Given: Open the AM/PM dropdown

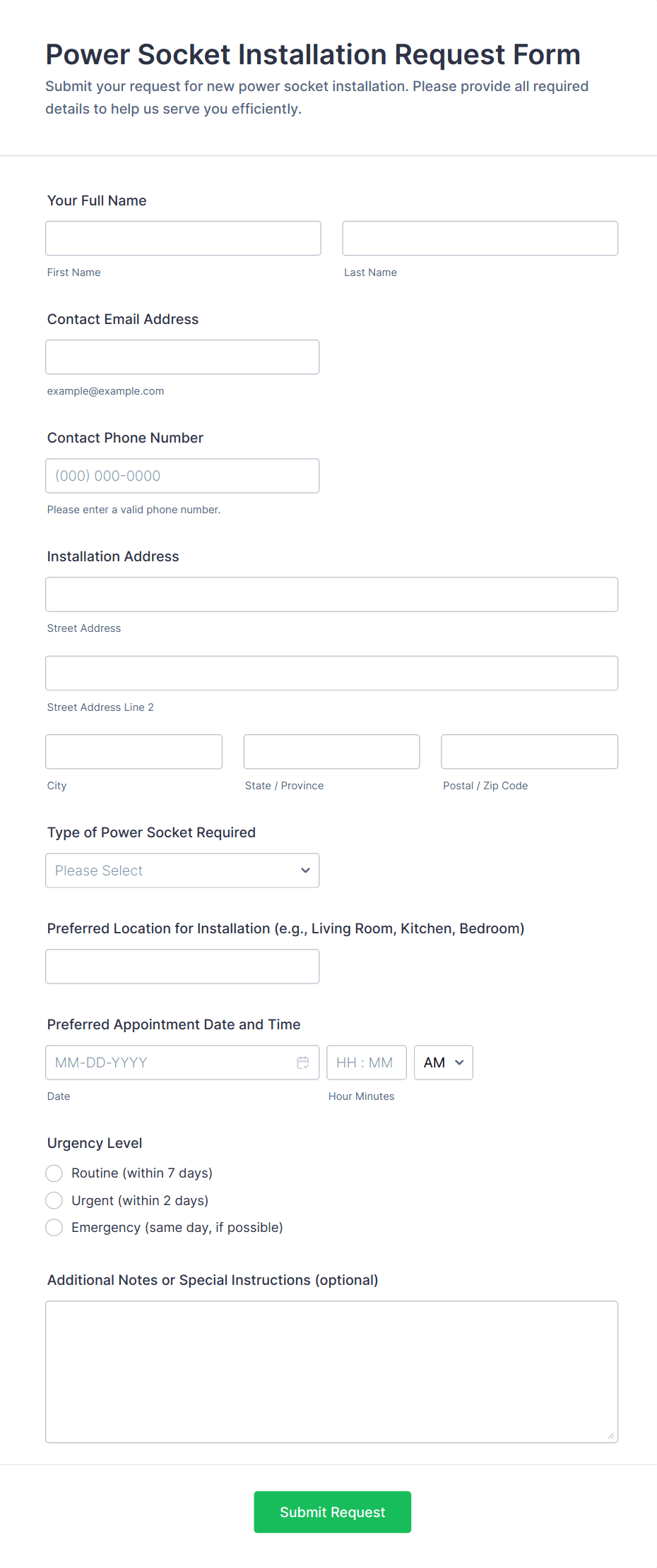Looking at the screenshot, I should tap(443, 1062).
